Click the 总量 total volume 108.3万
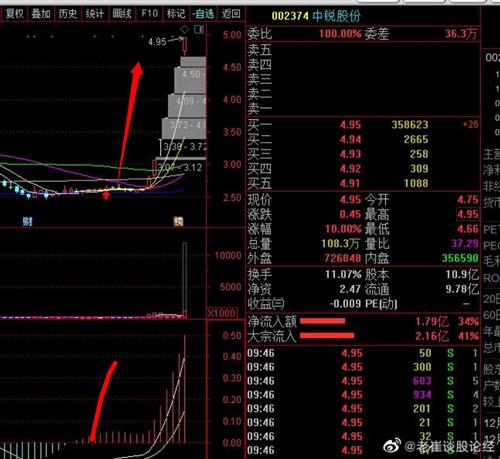 click(340, 244)
